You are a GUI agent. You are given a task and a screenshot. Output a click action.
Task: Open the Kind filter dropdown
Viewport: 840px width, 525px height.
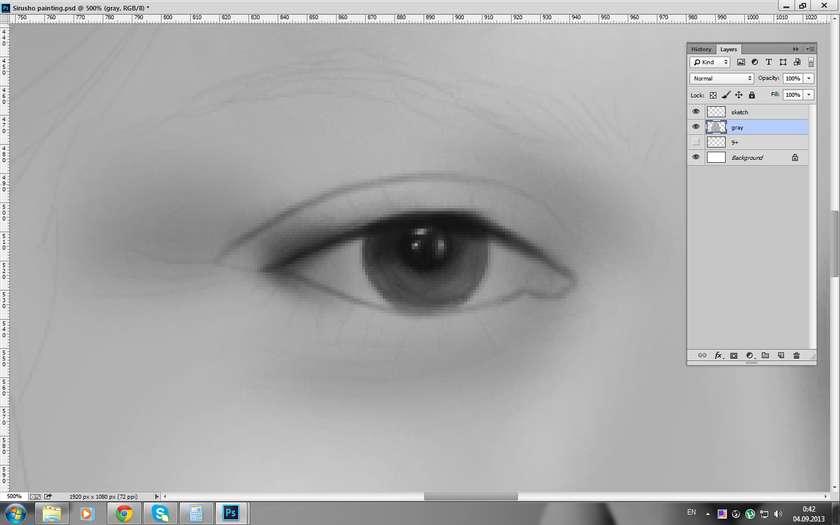point(711,63)
